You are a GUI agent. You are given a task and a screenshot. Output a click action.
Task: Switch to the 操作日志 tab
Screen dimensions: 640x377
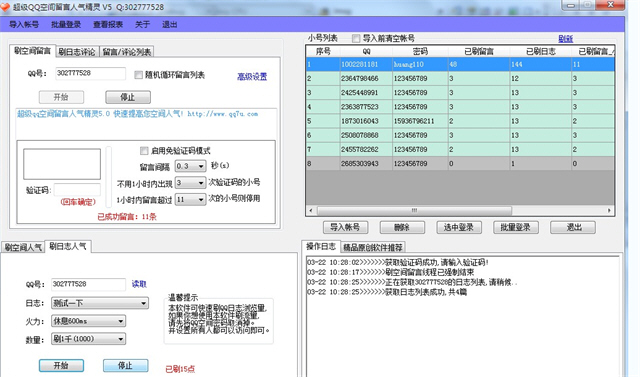(321, 246)
